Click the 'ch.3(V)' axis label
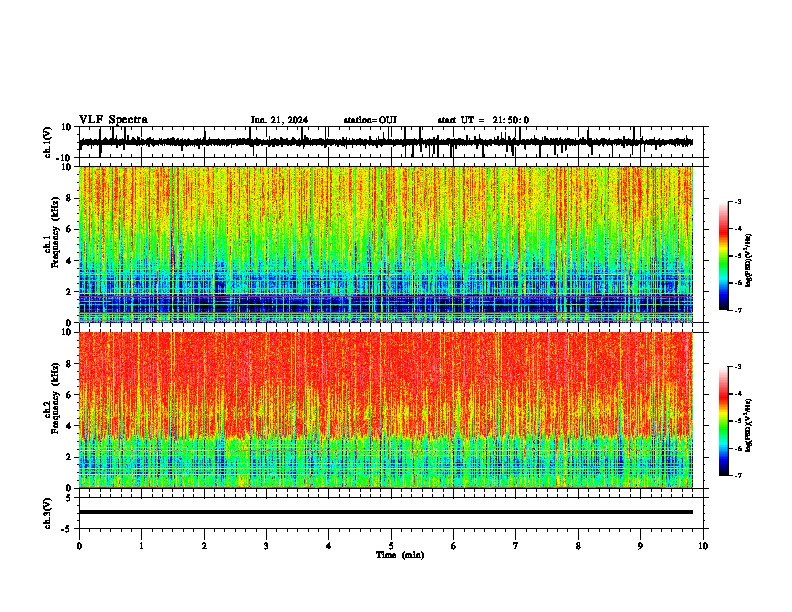This screenshot has width=792, height=612. pos(48,513)
